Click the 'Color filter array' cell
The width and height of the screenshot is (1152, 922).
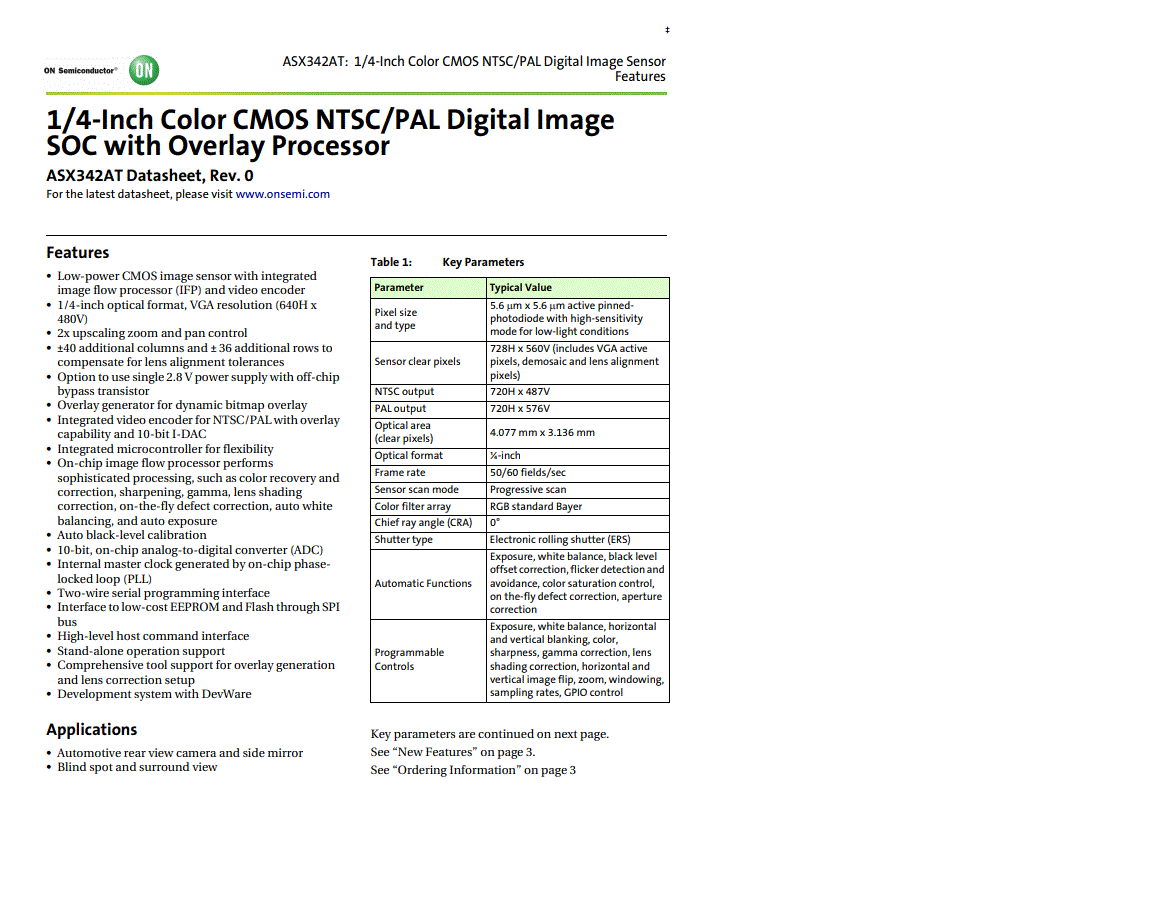click(x=428, y=506)
